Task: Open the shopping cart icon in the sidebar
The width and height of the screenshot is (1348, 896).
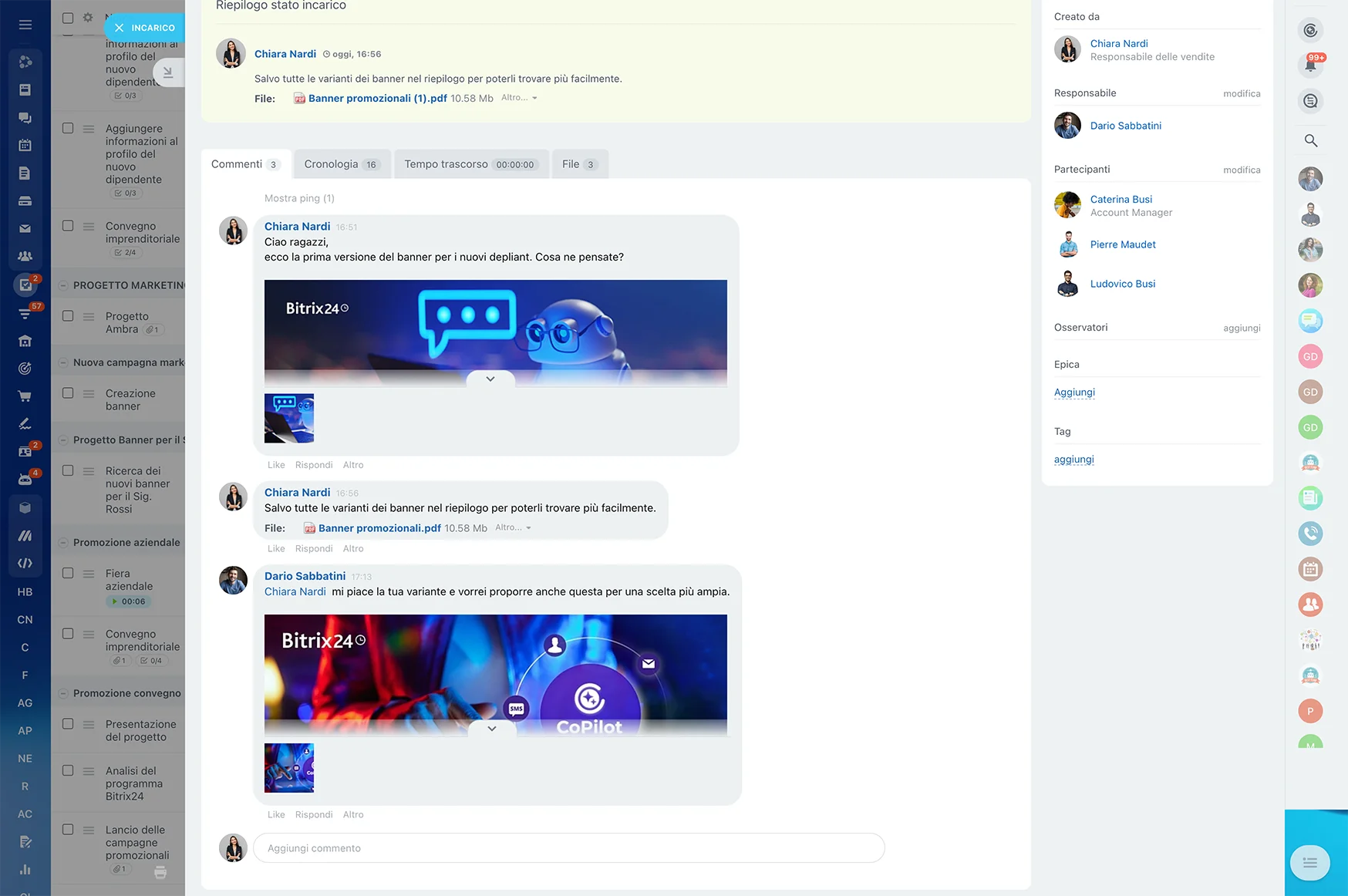Action: pyautogui.click(x=25, y=396)
